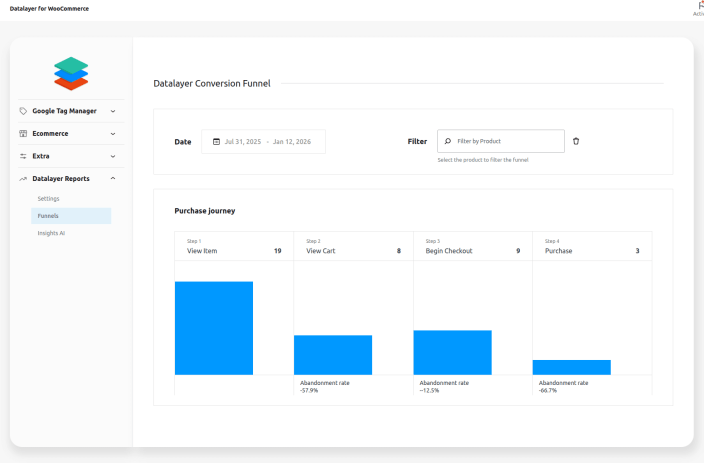Click the Google Tag Manager tag icon
The width and height of the screenshot is (704, 463).
[23, 111]
